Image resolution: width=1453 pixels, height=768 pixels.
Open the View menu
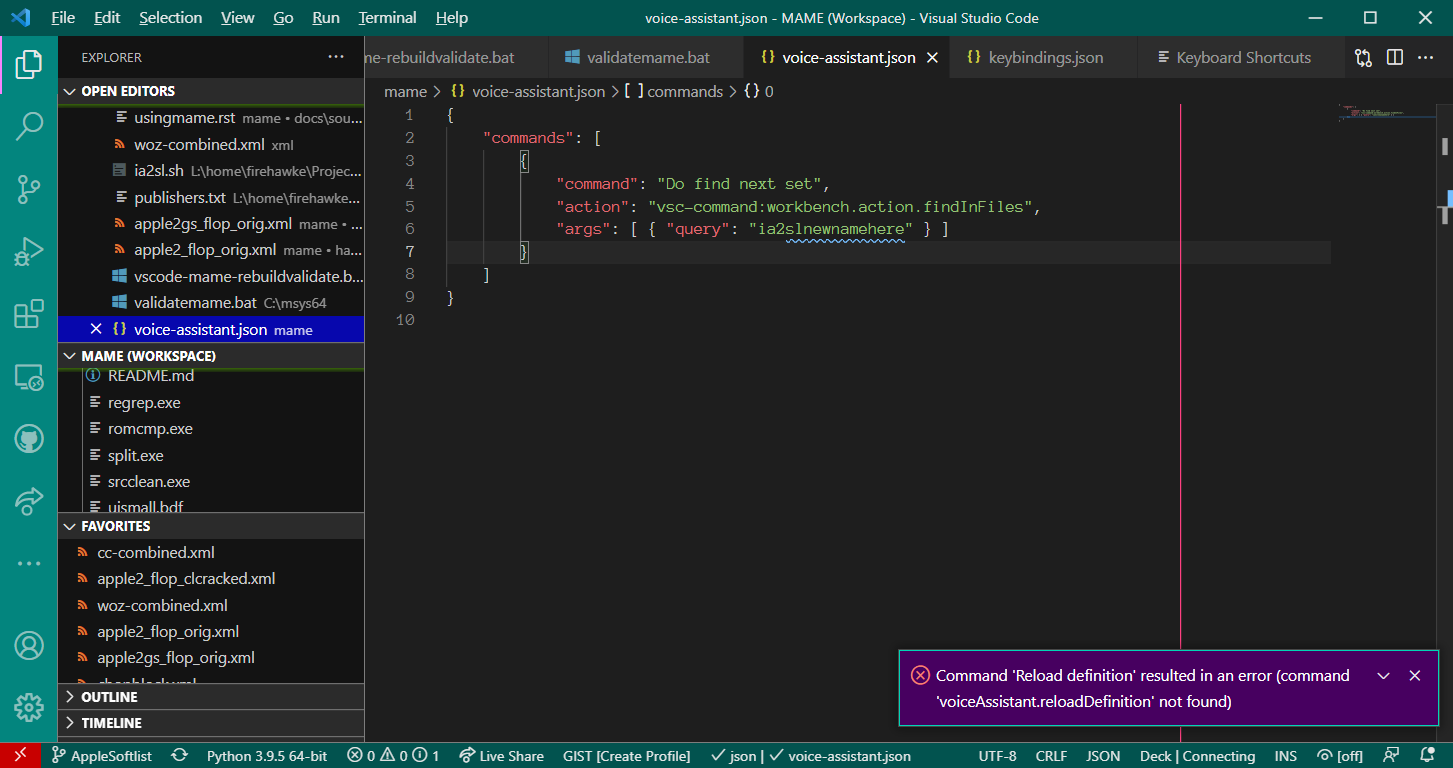pos(238,18)
